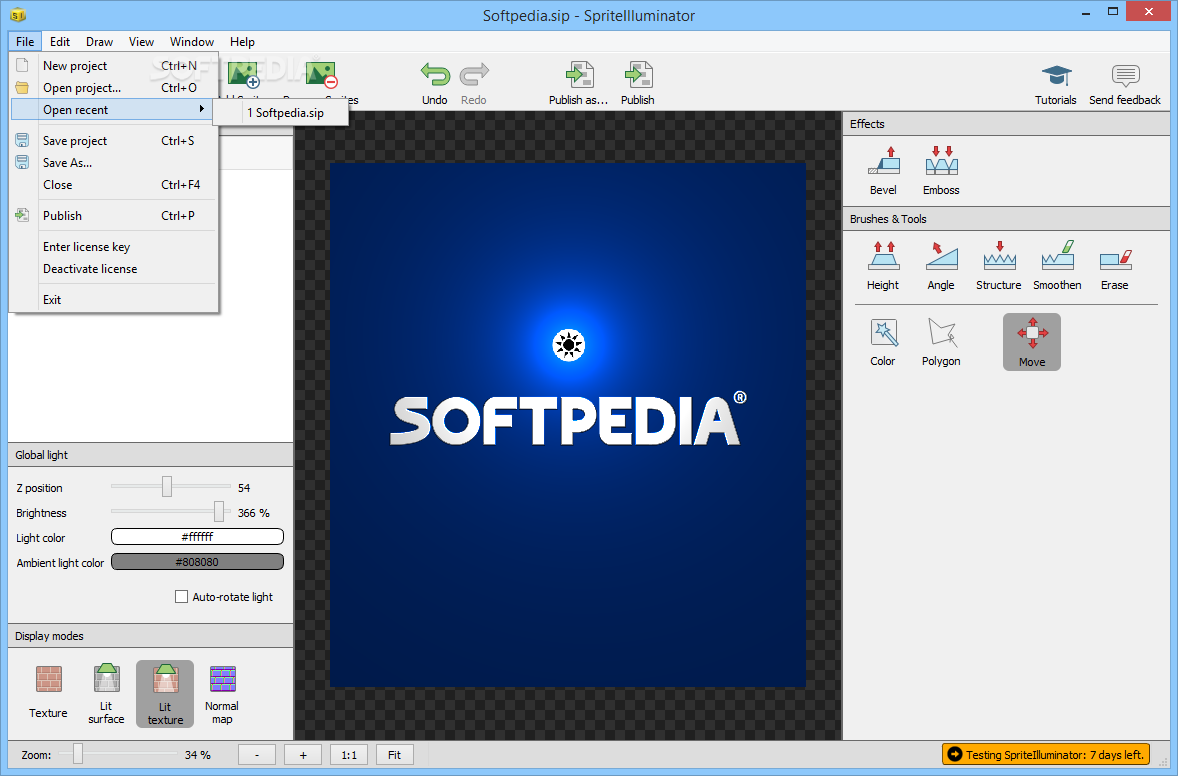Click the Global light panel header
This screenshot has height=776, width=1178.
pyautogui.click(x=150, y=455)
